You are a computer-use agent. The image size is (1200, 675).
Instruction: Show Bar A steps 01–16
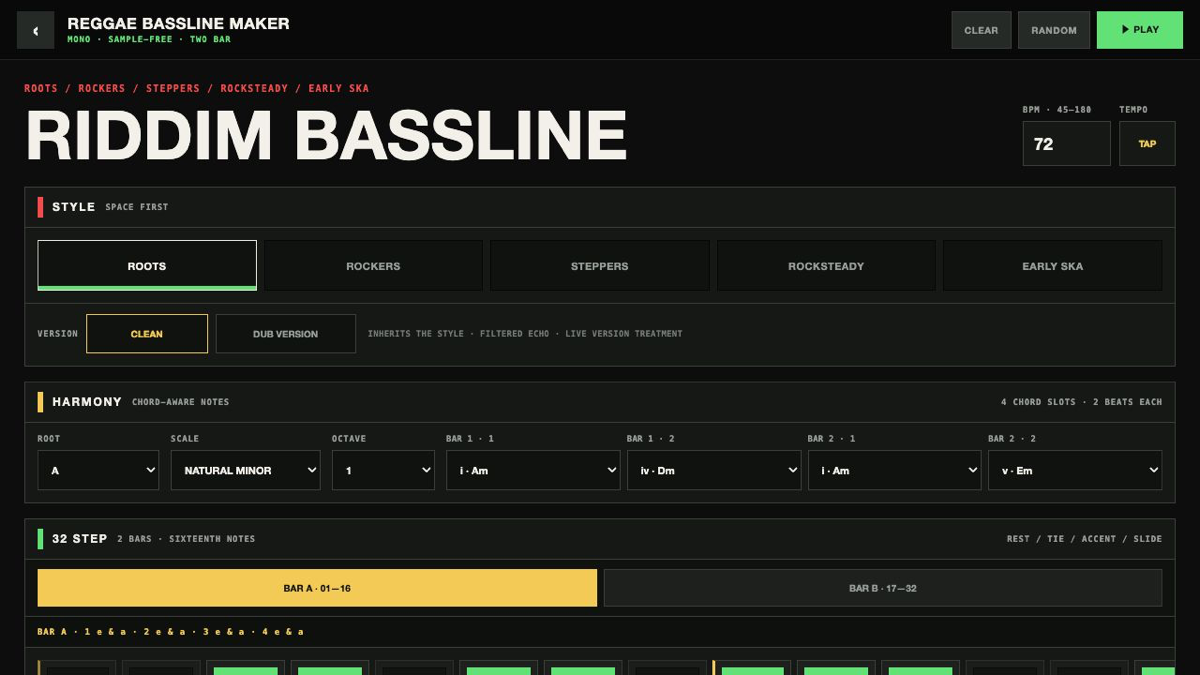317,588
